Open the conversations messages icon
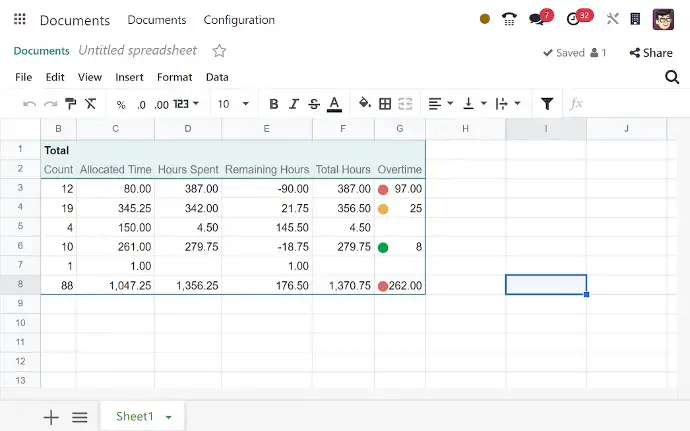The height and width of the screenshot is (431, 690). coord(538,19)
